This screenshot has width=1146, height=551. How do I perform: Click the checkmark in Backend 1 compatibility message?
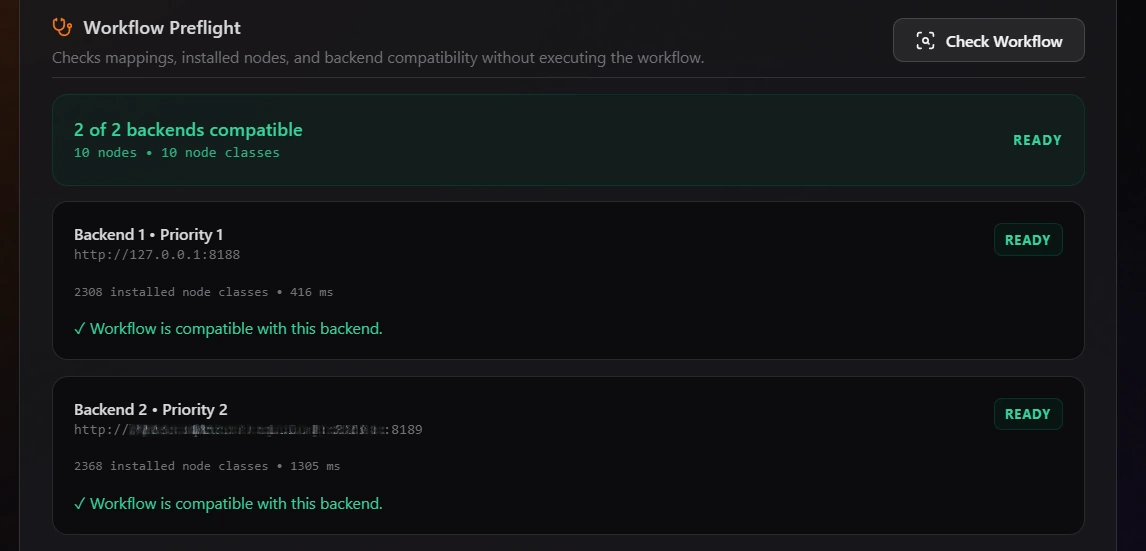coord(80,329)
